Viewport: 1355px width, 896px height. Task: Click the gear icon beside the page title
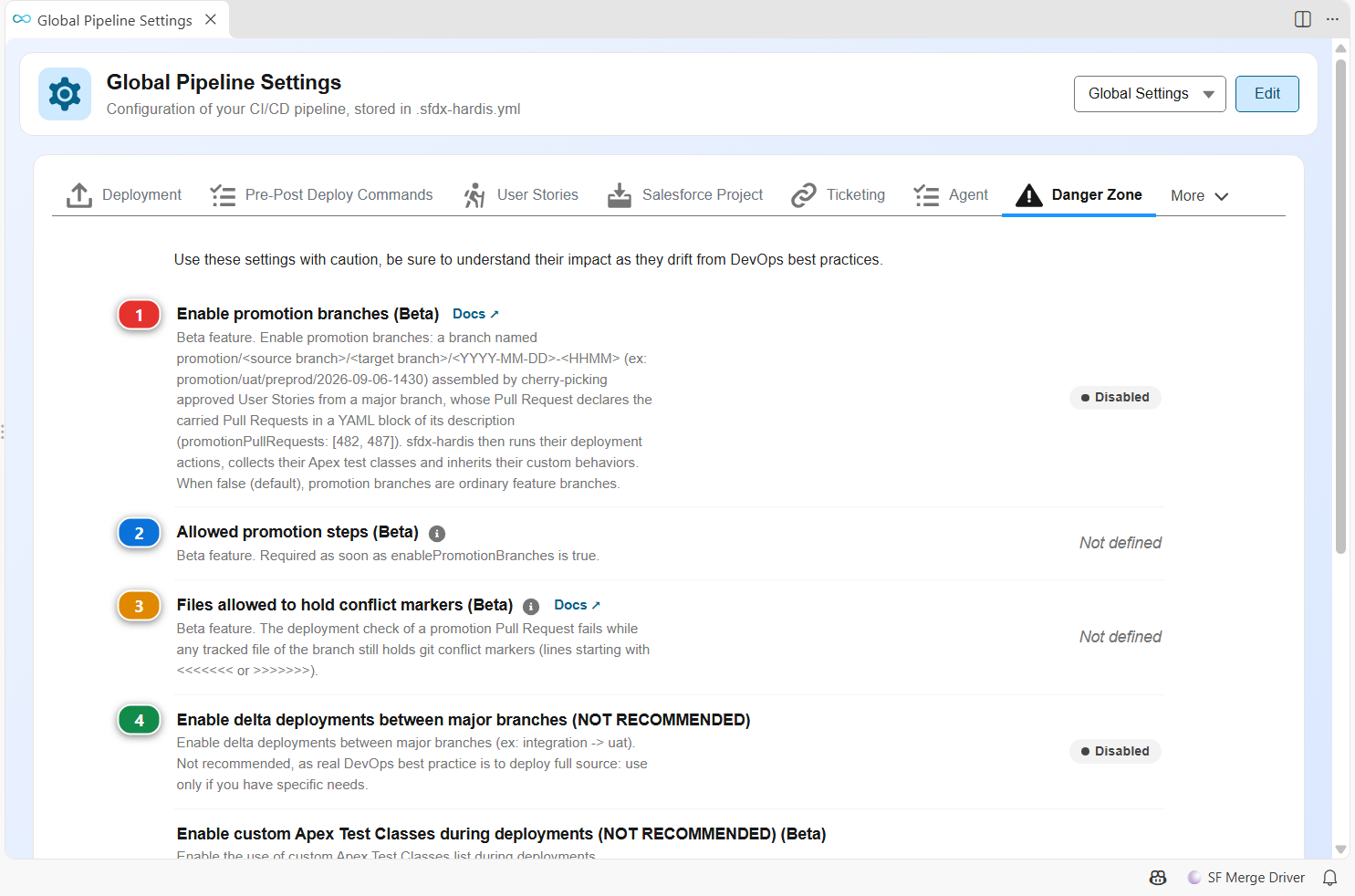pos(65,94)
